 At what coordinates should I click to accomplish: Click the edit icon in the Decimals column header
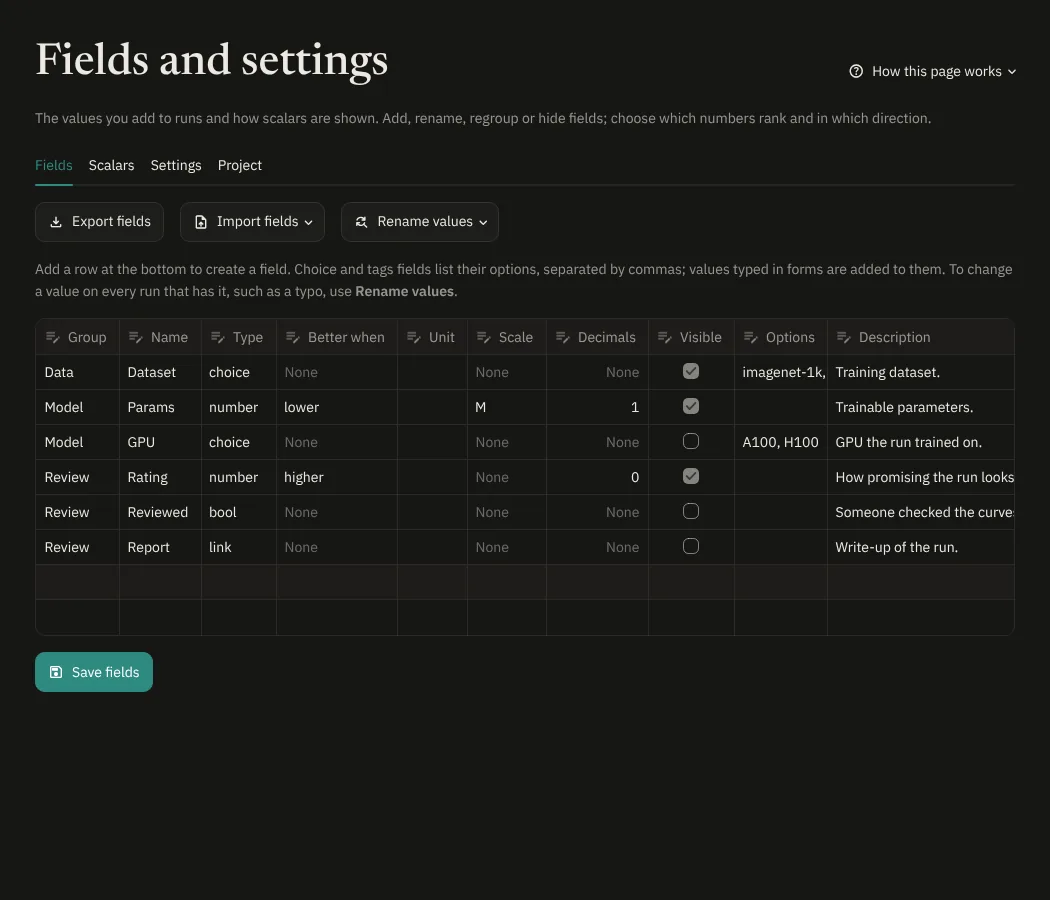coord(562,338)
